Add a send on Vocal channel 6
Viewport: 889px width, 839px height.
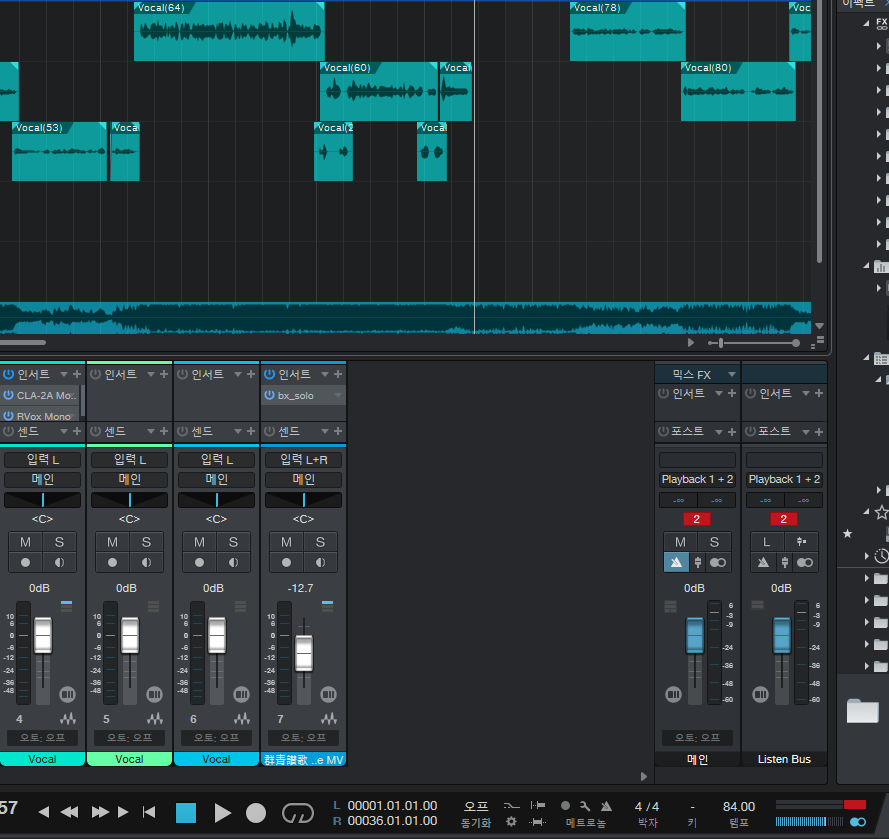click(x=251, y=431)
